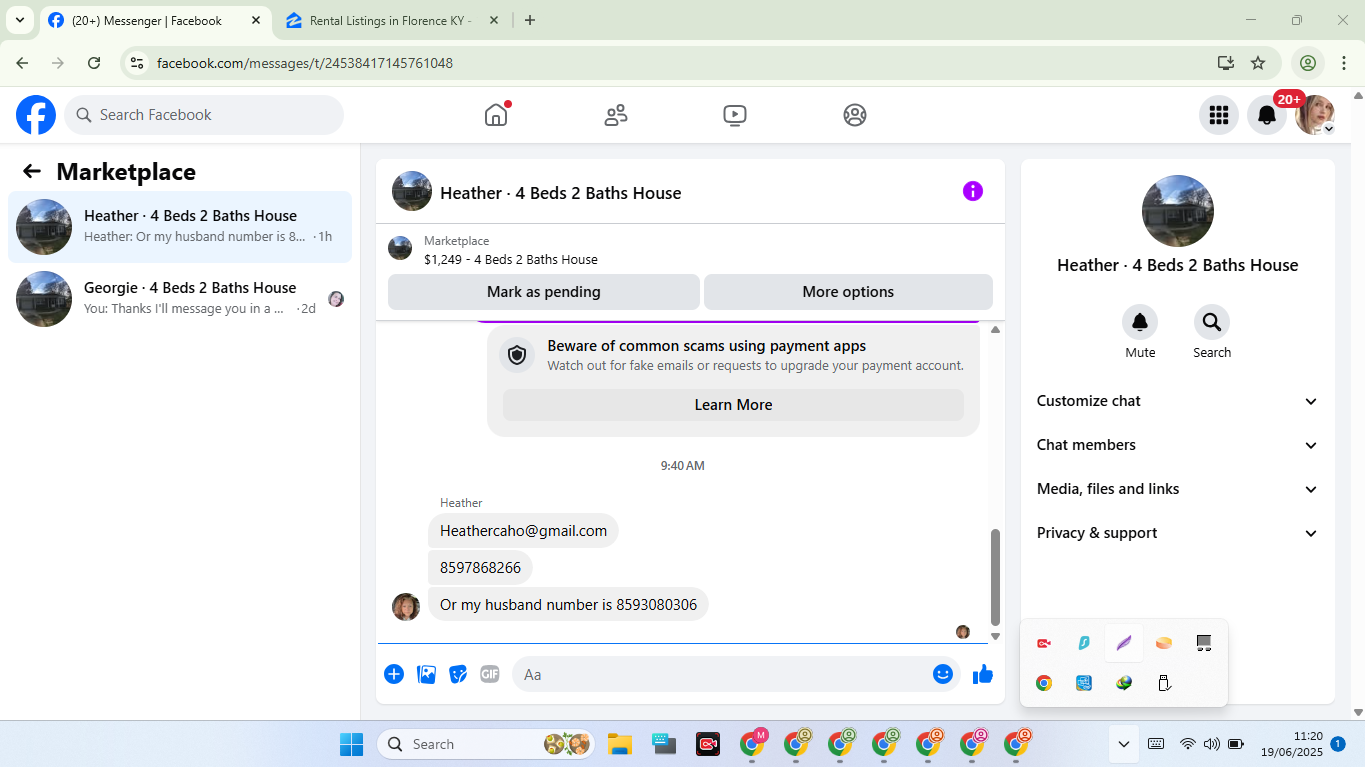Viewport: 1365px width, 767px height.
Task: Choose a GIF from the composer
Action: [x=490, y=674]
